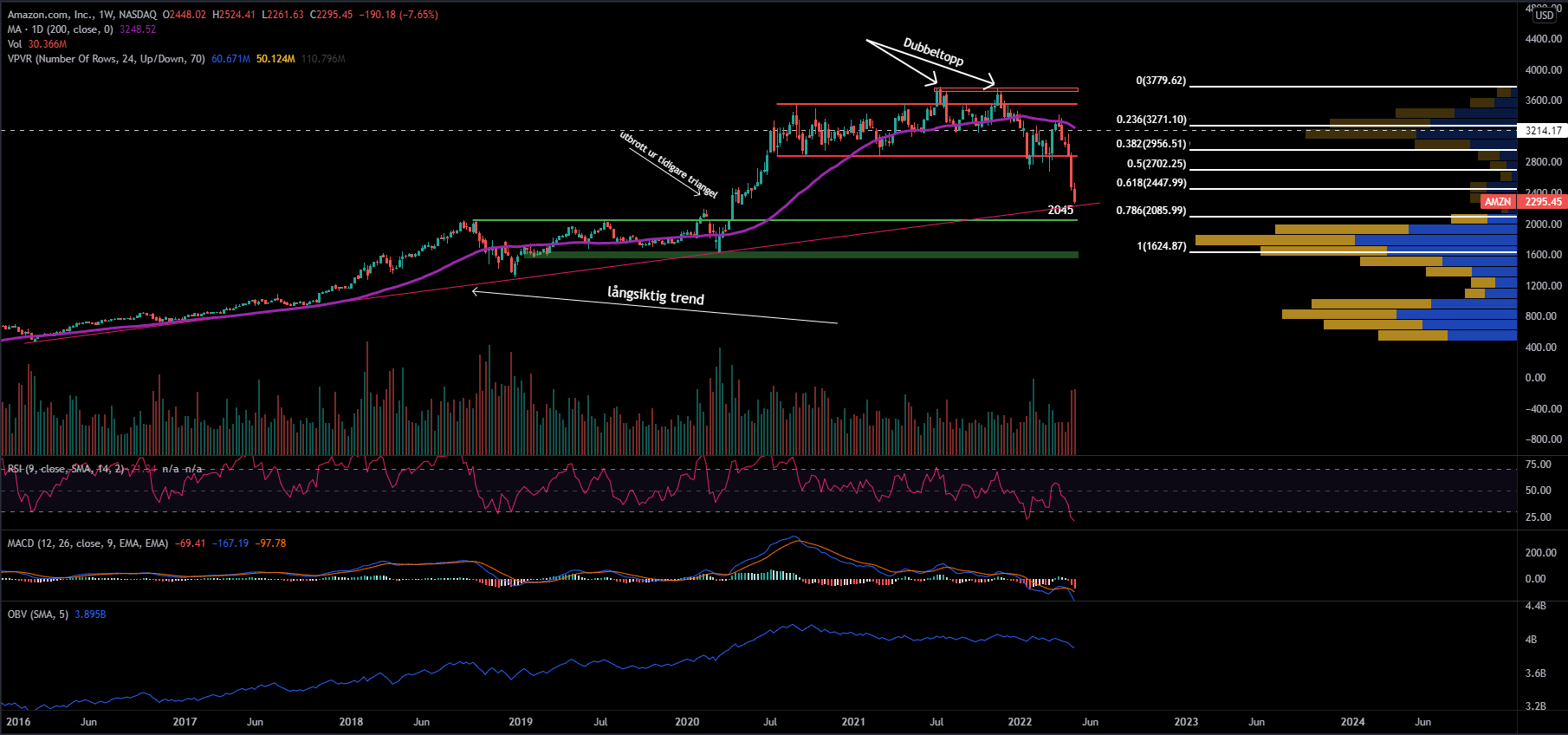
Task: Select the dark green support zone rectangle
Action: point(801,255)
